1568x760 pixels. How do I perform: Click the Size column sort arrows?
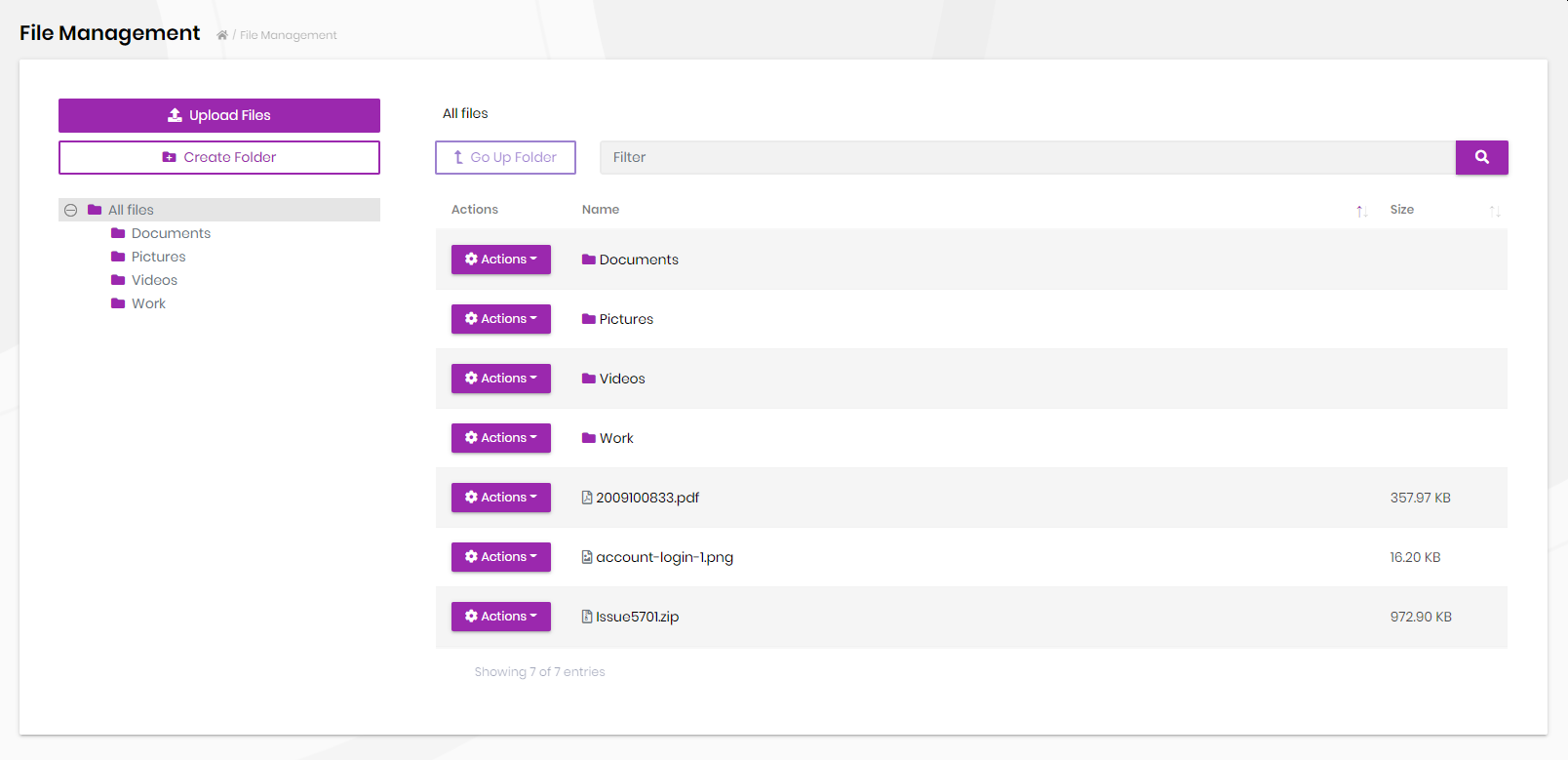tap(1494, 211)
